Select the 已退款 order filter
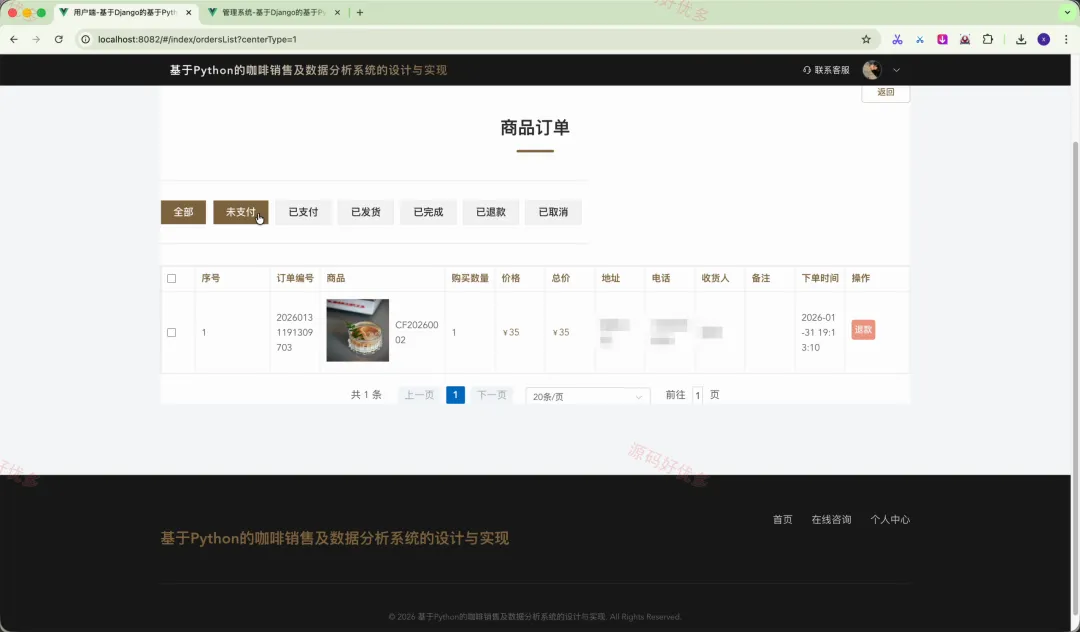Viewport: 1080px width, 632px height. 490,212
